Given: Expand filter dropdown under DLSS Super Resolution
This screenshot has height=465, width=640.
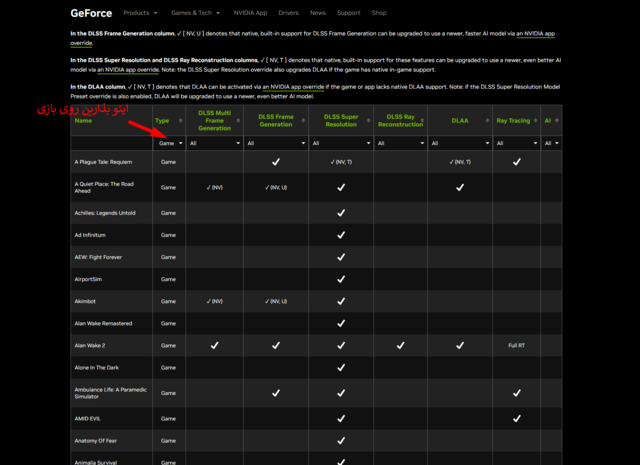Looking at the screenshot, I should [341, 143].
